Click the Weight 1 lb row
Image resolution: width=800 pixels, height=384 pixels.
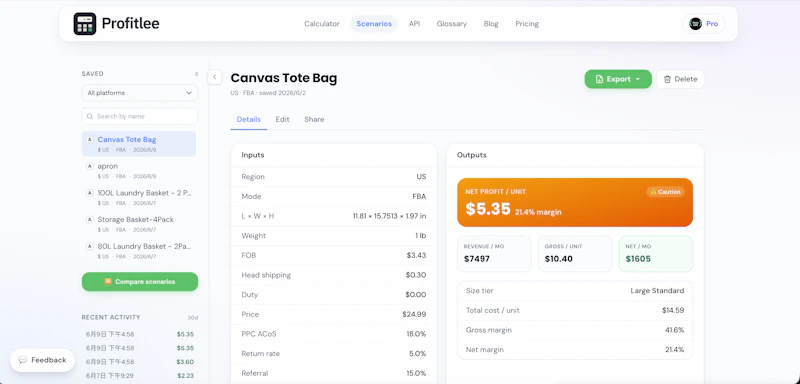coord(334,236)
